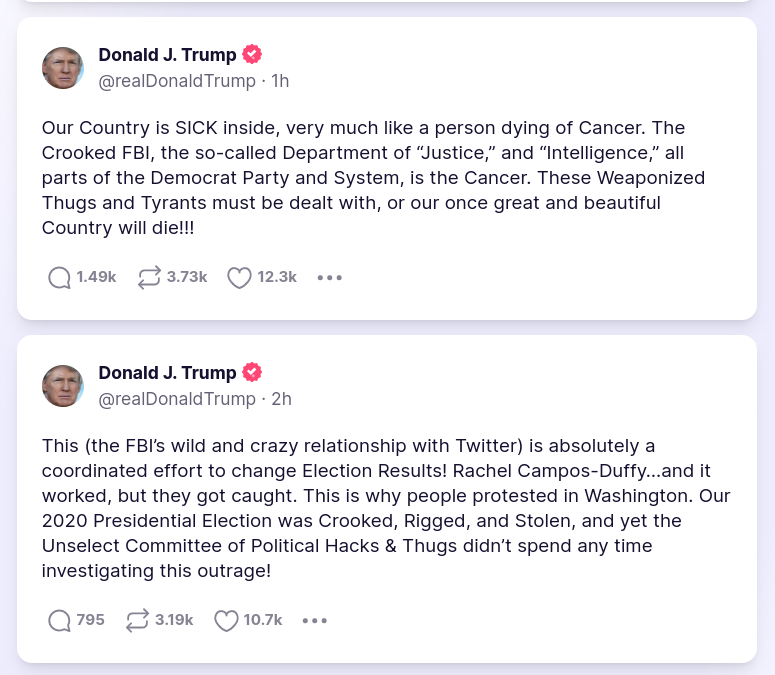Click Donald J. Trump name on 2h post
The width and height of the screenshot is (775, 675).
(x=167, y=372)
